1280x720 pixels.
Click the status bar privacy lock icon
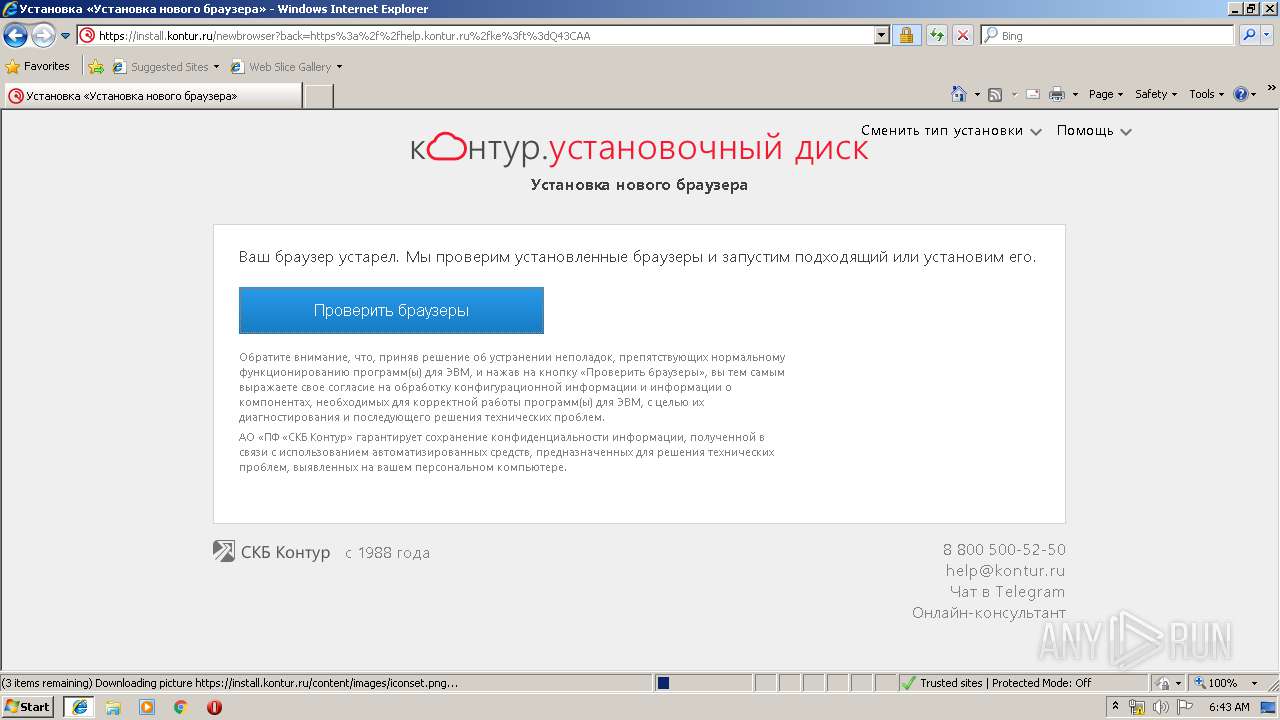pyautogui.click(x=1164, y=683)
